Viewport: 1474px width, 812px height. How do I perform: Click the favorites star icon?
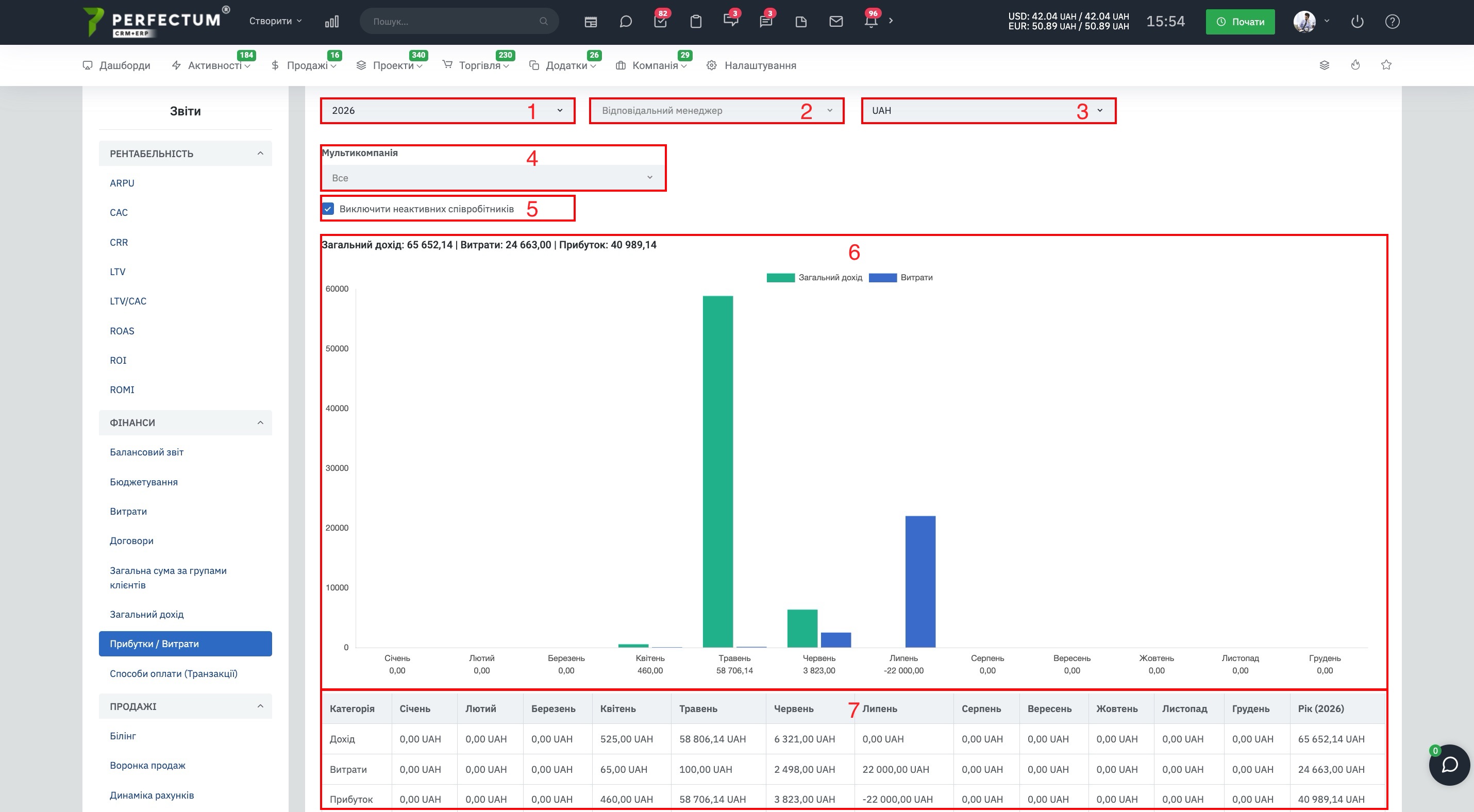pos(1386,65)
